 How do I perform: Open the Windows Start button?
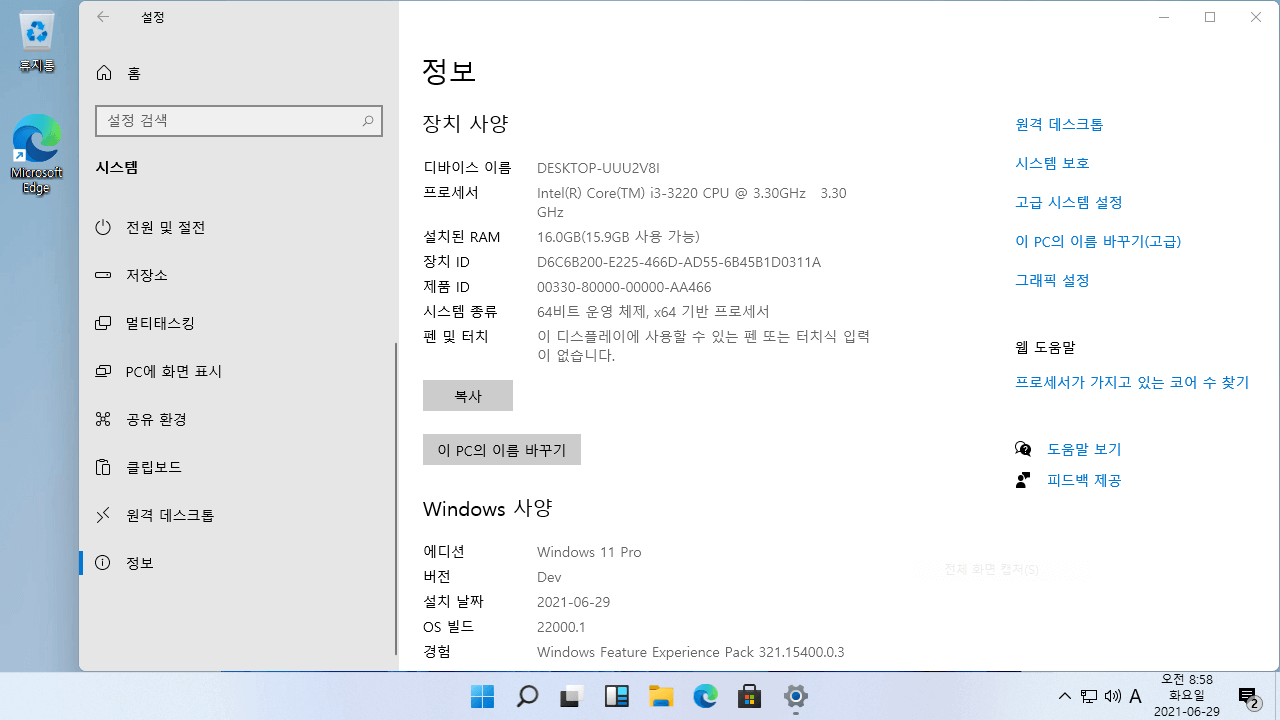pyautogui.click(x=482, y=696)
